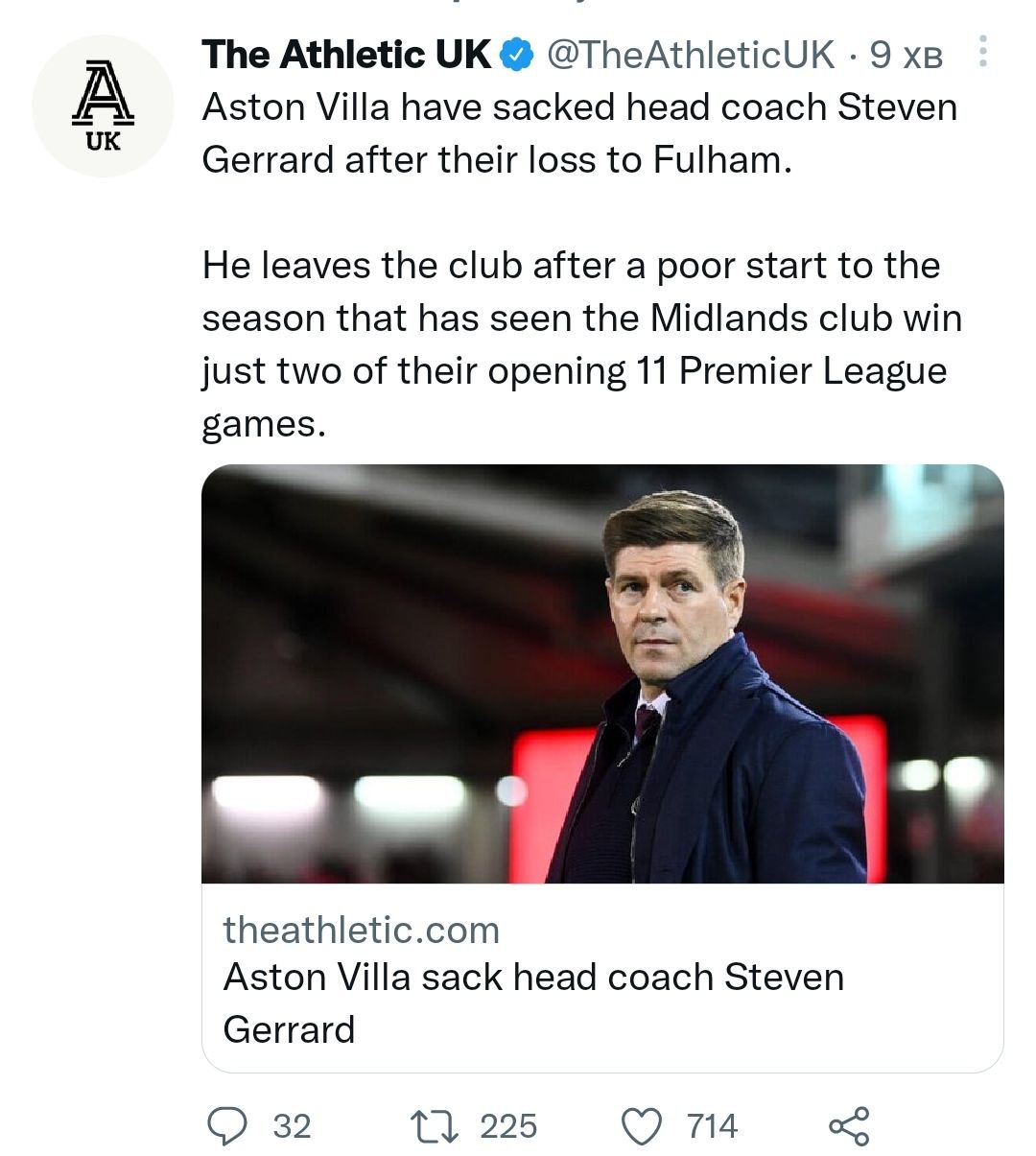Click the 714 likes count
Image resolution: width=1036 pixels, height=1156 pixels.
(713, 1125)
